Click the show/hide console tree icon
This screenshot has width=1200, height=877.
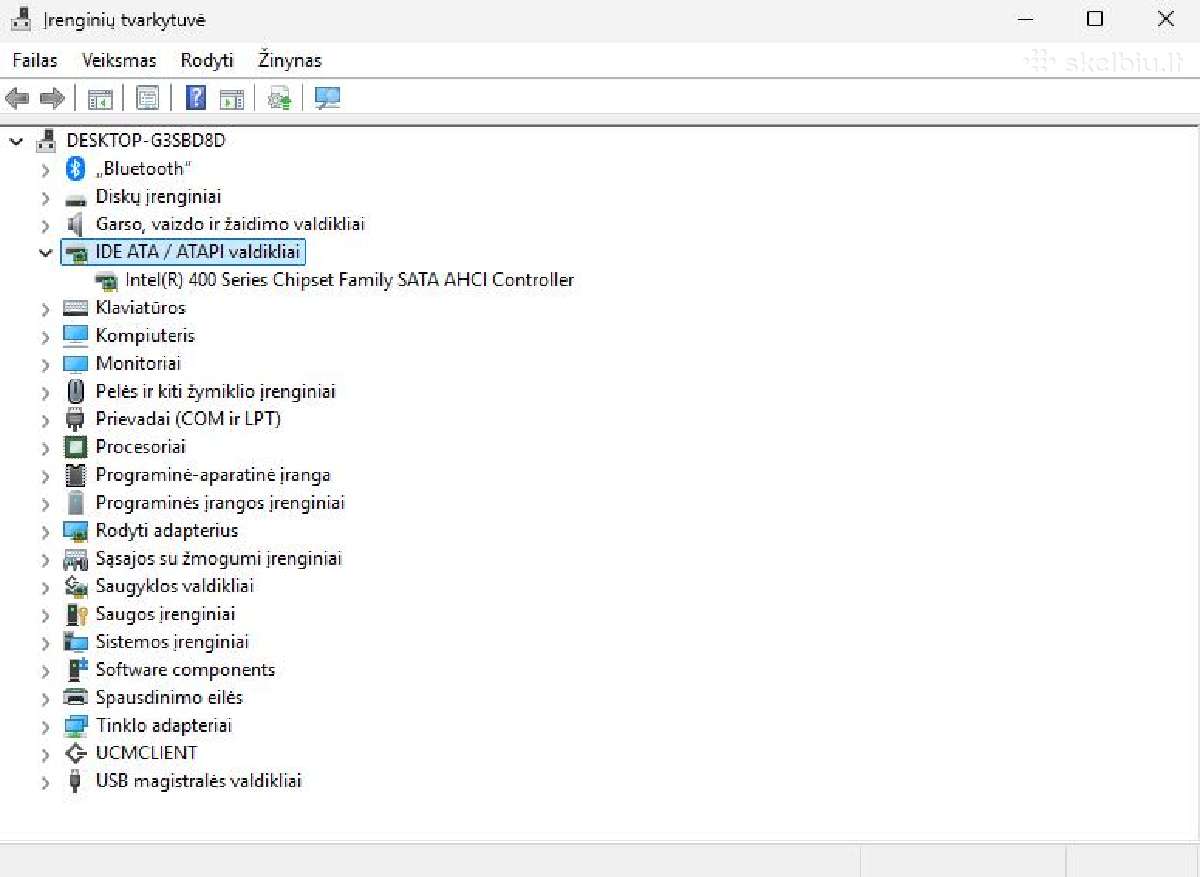click(100, 98)
